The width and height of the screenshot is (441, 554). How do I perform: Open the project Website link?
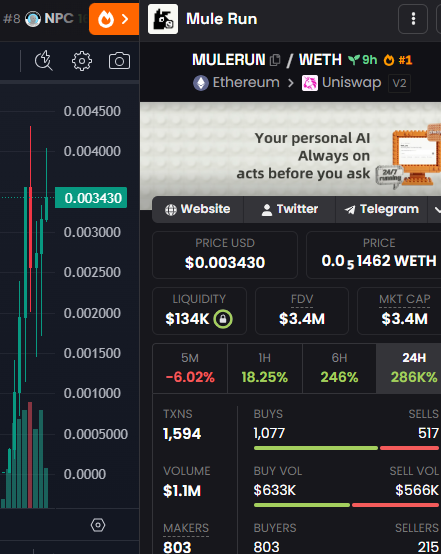pos(198,210)
